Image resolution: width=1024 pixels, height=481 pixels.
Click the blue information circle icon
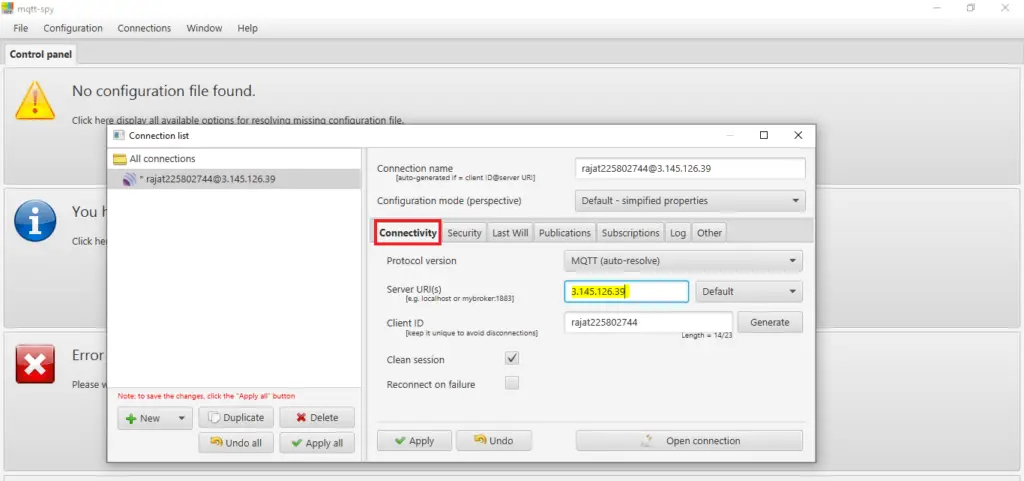point(35,221)
